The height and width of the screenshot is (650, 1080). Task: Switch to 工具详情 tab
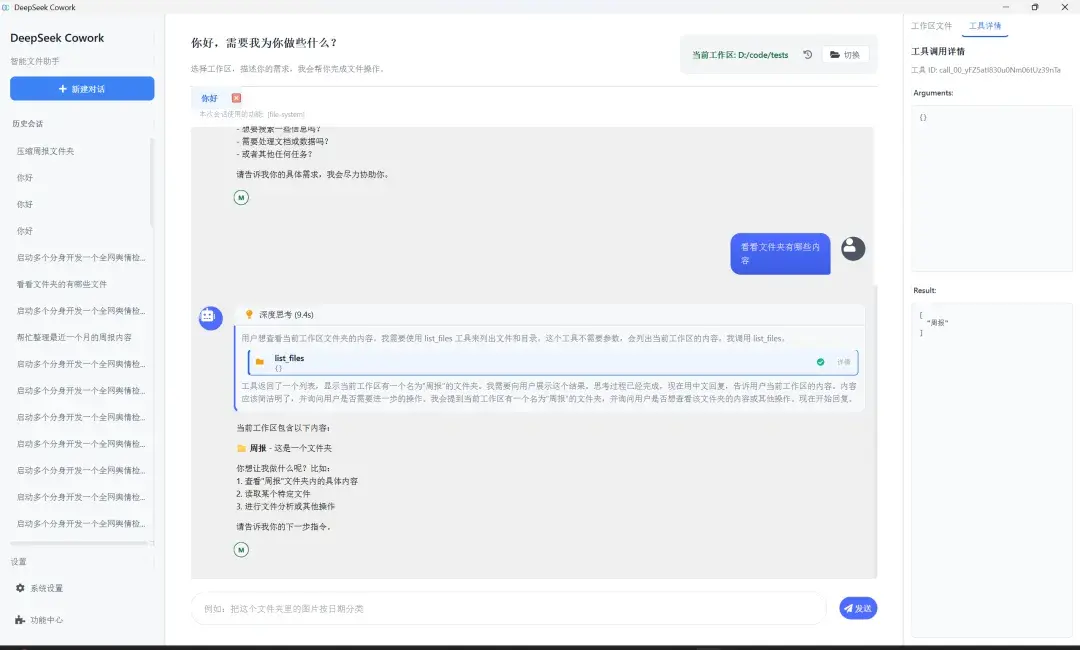click(x=985, y=25)
